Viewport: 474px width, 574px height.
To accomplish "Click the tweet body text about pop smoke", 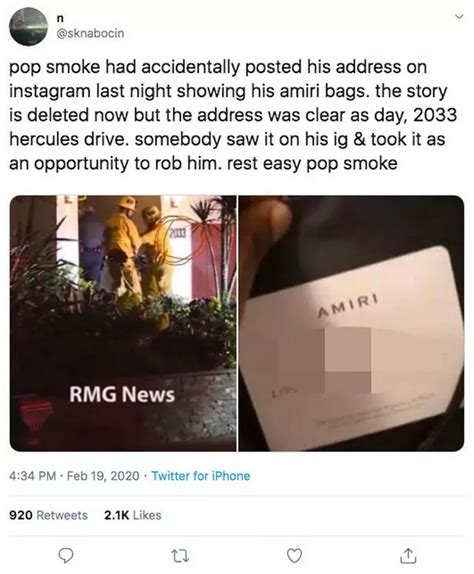I will (233, 115).
